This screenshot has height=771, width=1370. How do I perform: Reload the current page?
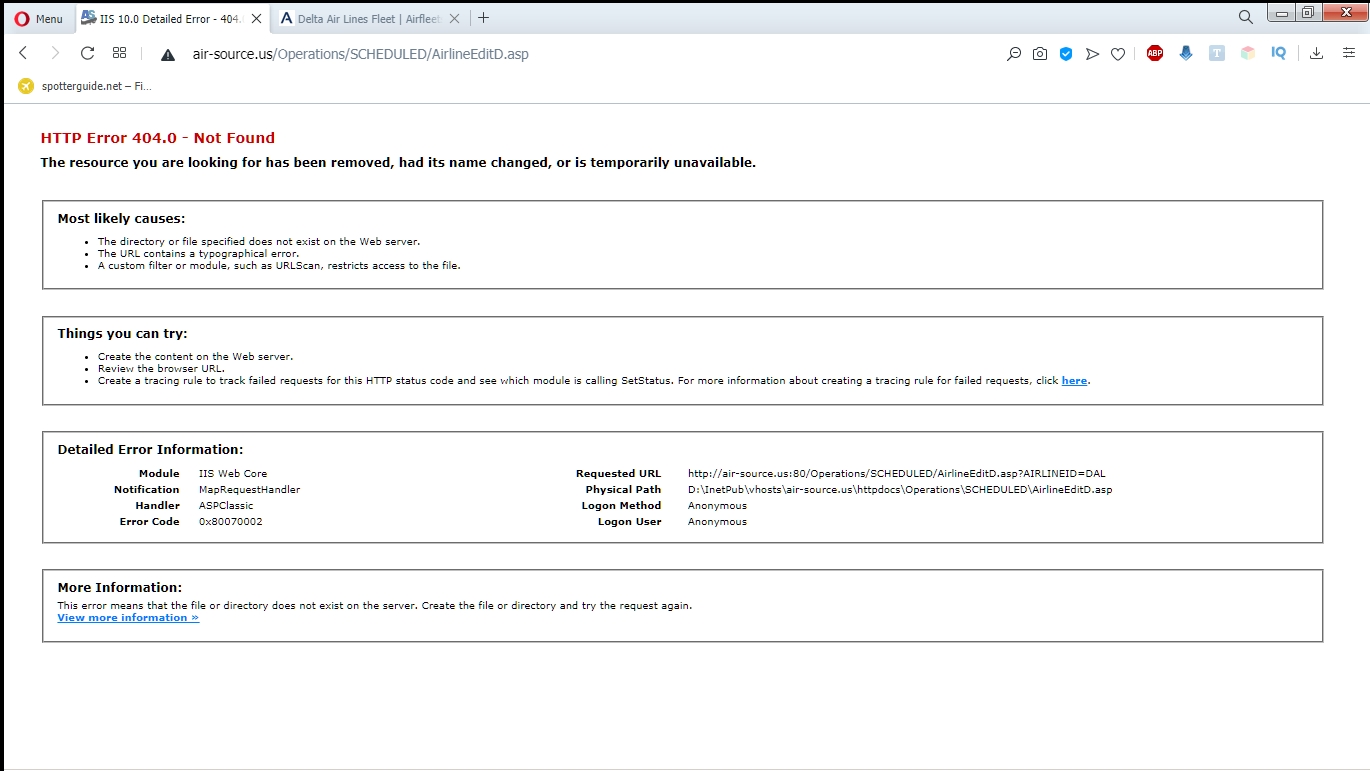pyautogui.click(x=87, y=53)
